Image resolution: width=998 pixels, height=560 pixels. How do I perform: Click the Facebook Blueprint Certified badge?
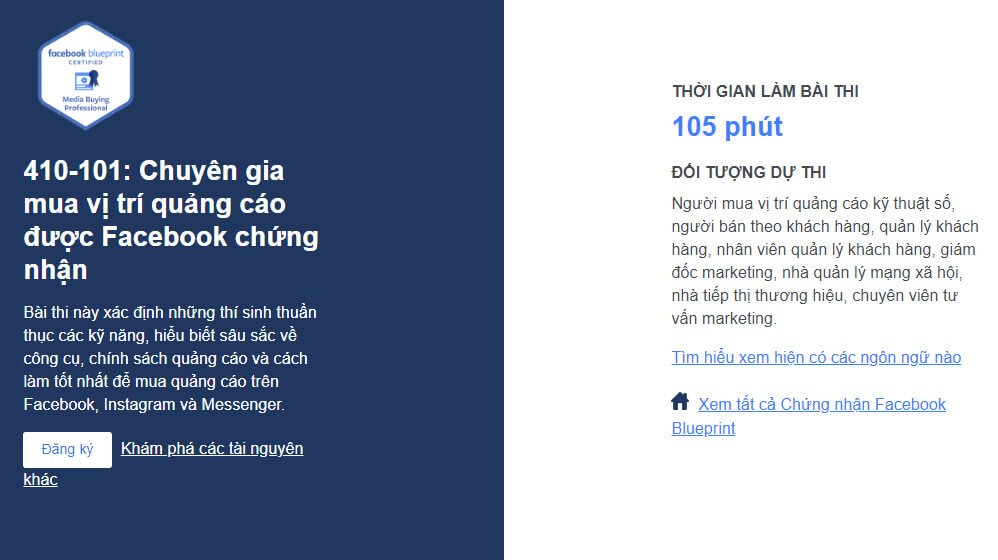click(85, 76)
